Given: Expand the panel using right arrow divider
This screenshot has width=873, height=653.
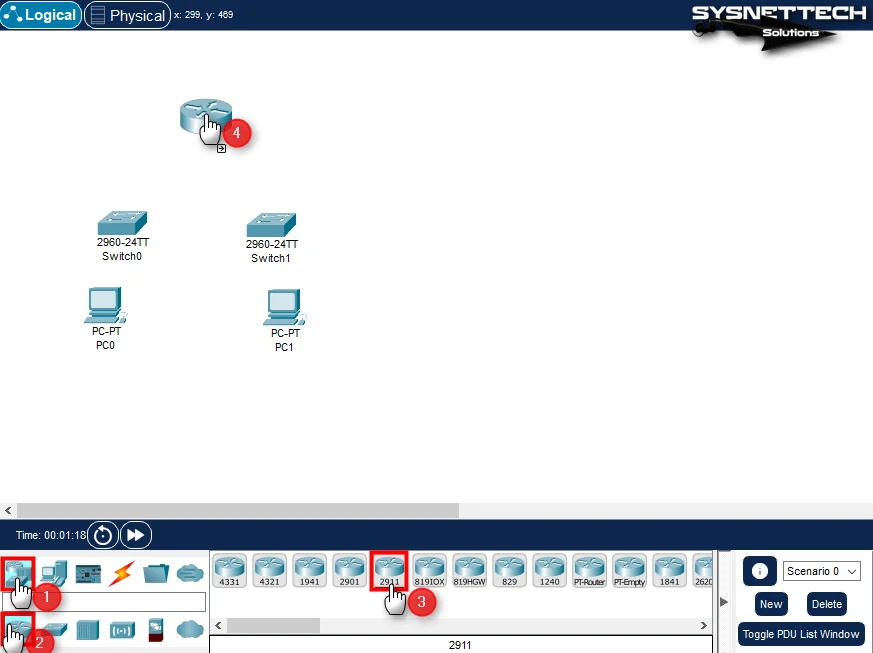Looking at the screenshot, I should pyautogui.click(x=724, y=601).
